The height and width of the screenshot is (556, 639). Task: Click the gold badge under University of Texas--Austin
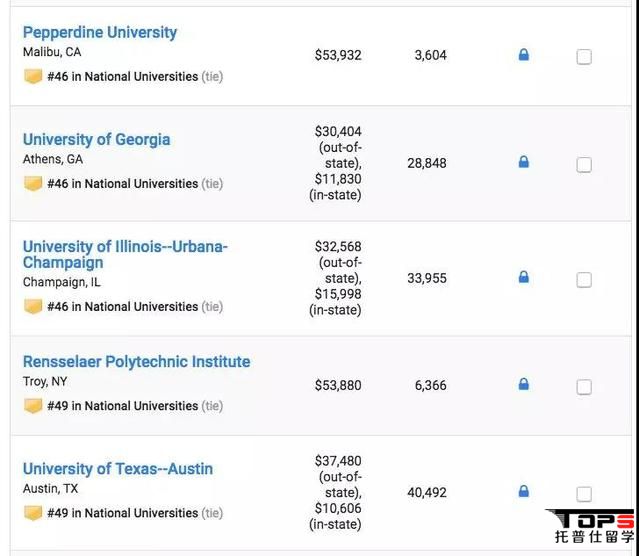[x=33, y=513]
